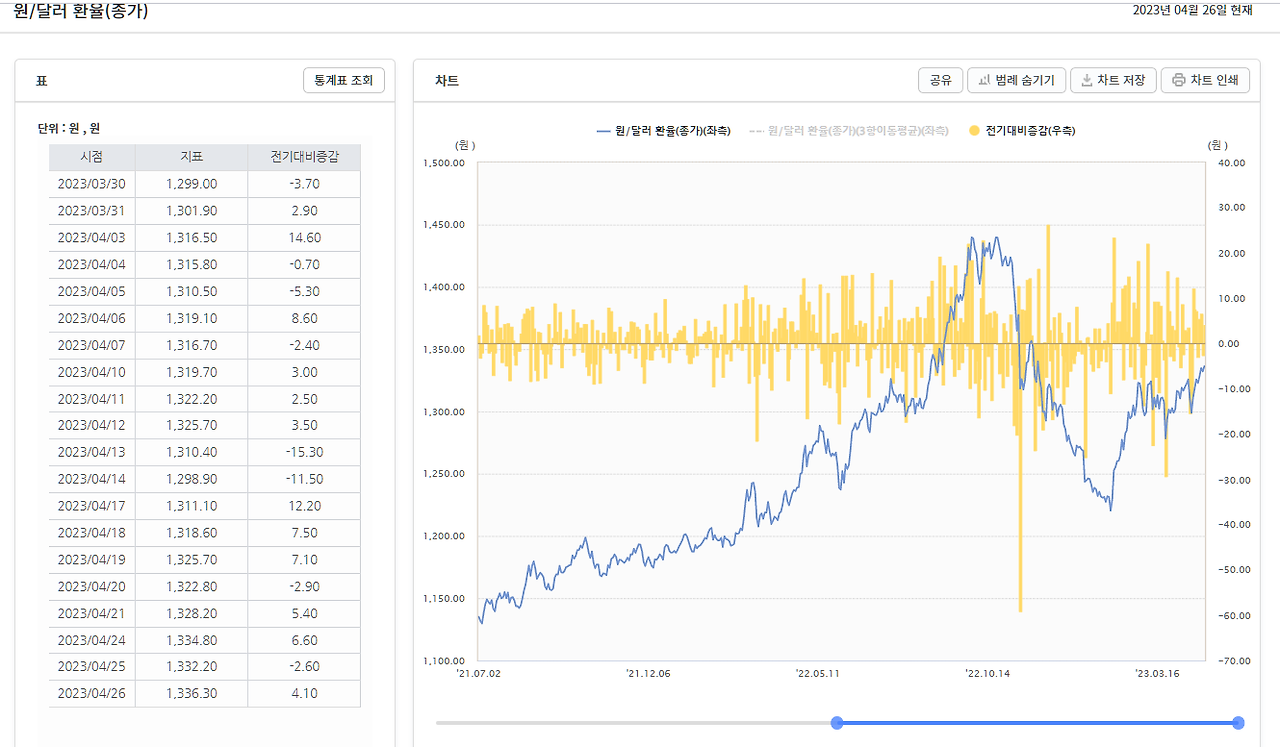The image size is (1280, 747).
Task: Click the 1,500.00 left axis label
Action: tap(444, 163)
